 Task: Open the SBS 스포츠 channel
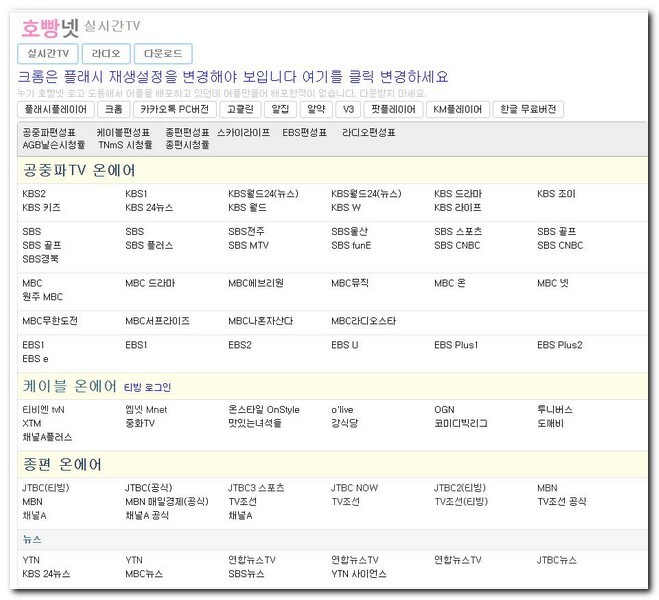458,232
